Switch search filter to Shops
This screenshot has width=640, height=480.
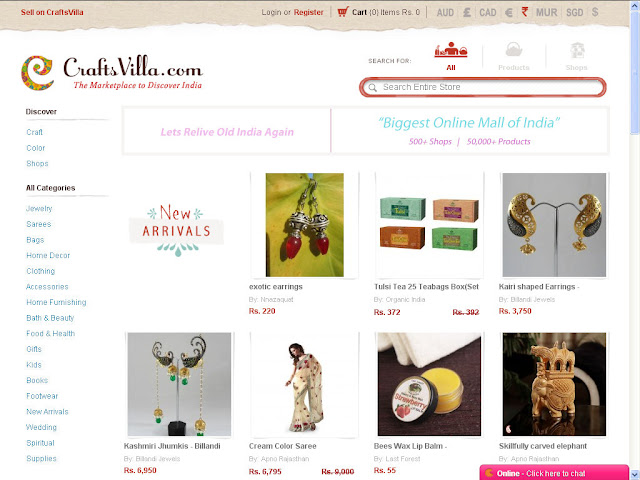[x=576, y=56]
